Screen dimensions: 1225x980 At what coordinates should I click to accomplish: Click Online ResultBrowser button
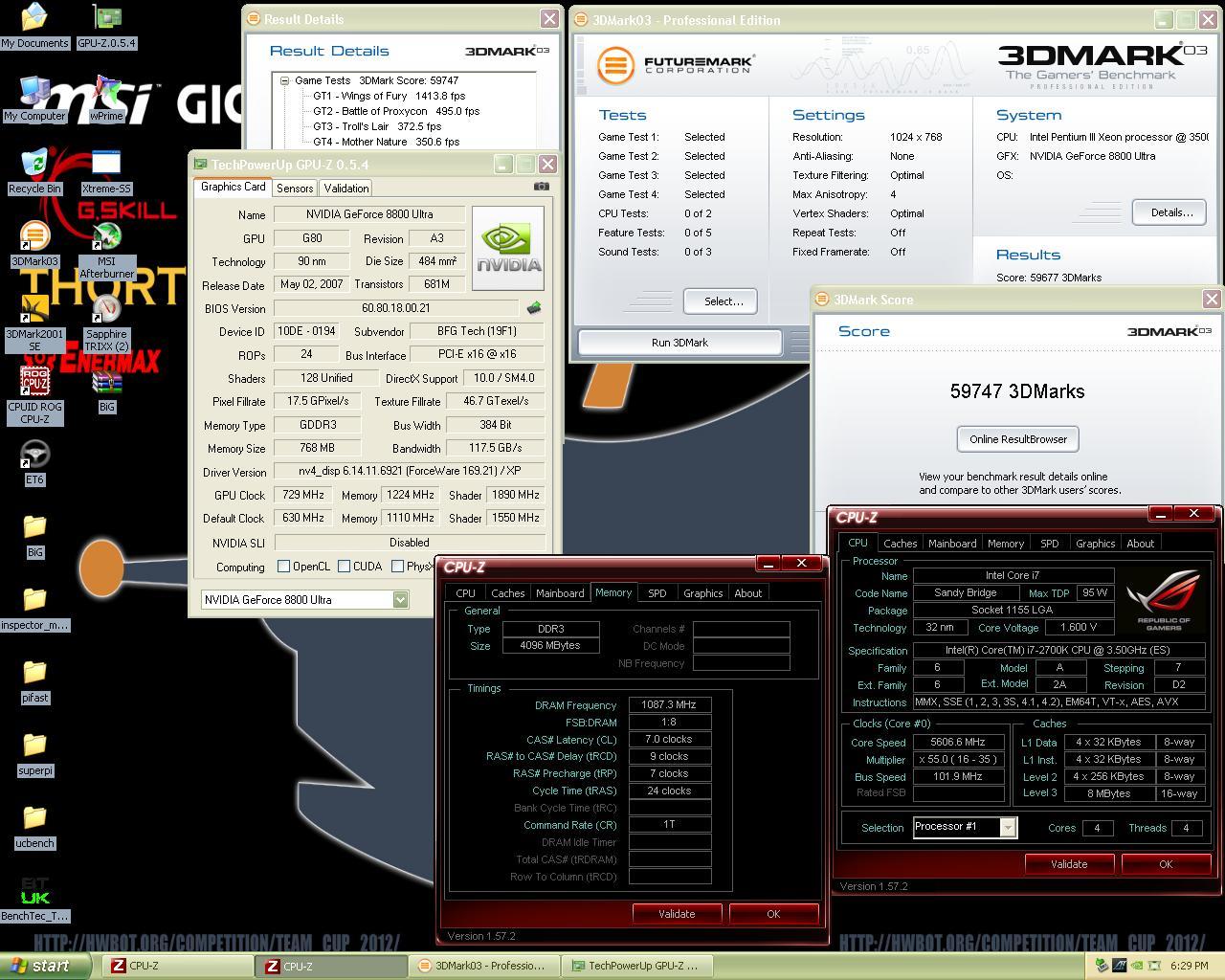tap(1017, 439)
